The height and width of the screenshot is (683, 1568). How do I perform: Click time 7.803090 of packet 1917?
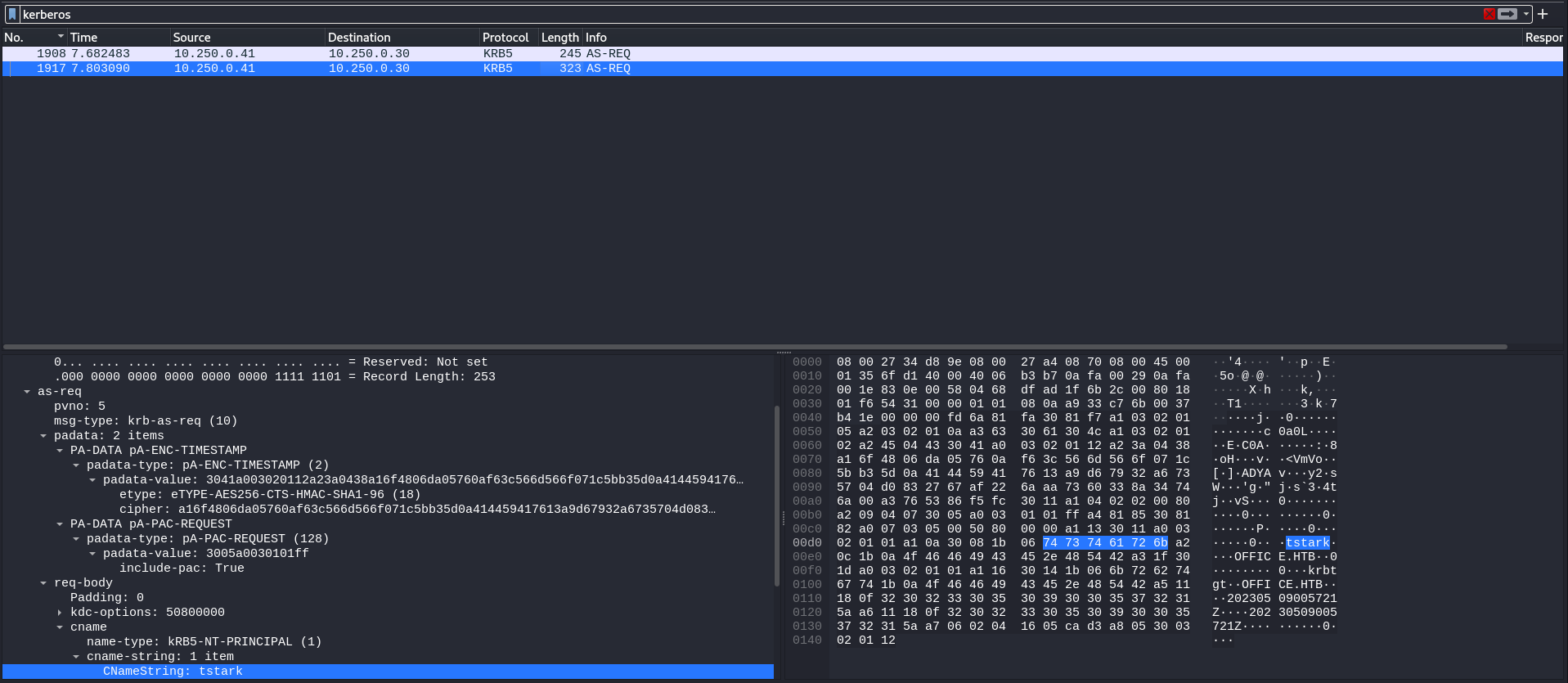(x=101, y=68)
